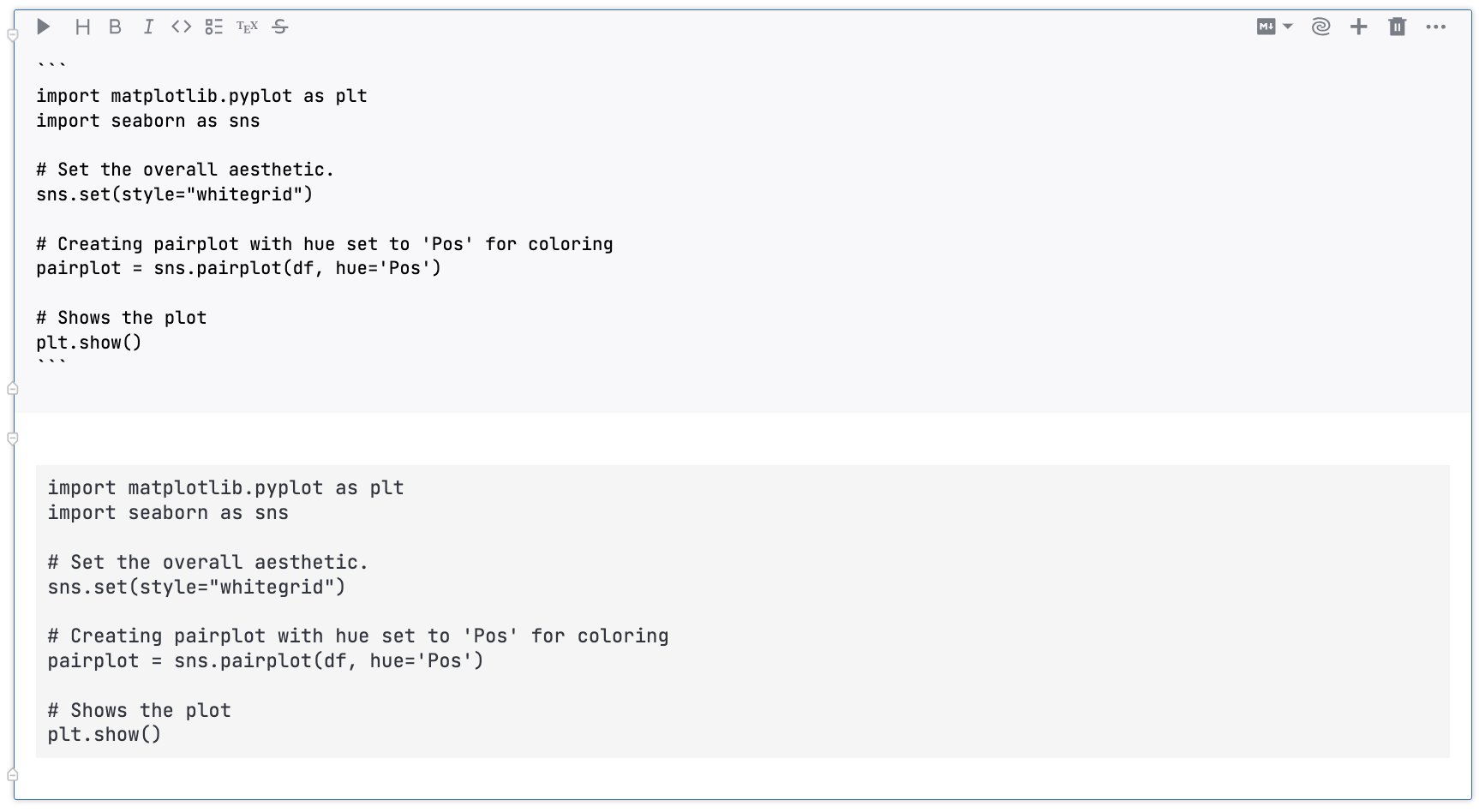1479x812 pixels.
Task: Add a new cell with the plus icon
Action: (x=1358, y=27)
